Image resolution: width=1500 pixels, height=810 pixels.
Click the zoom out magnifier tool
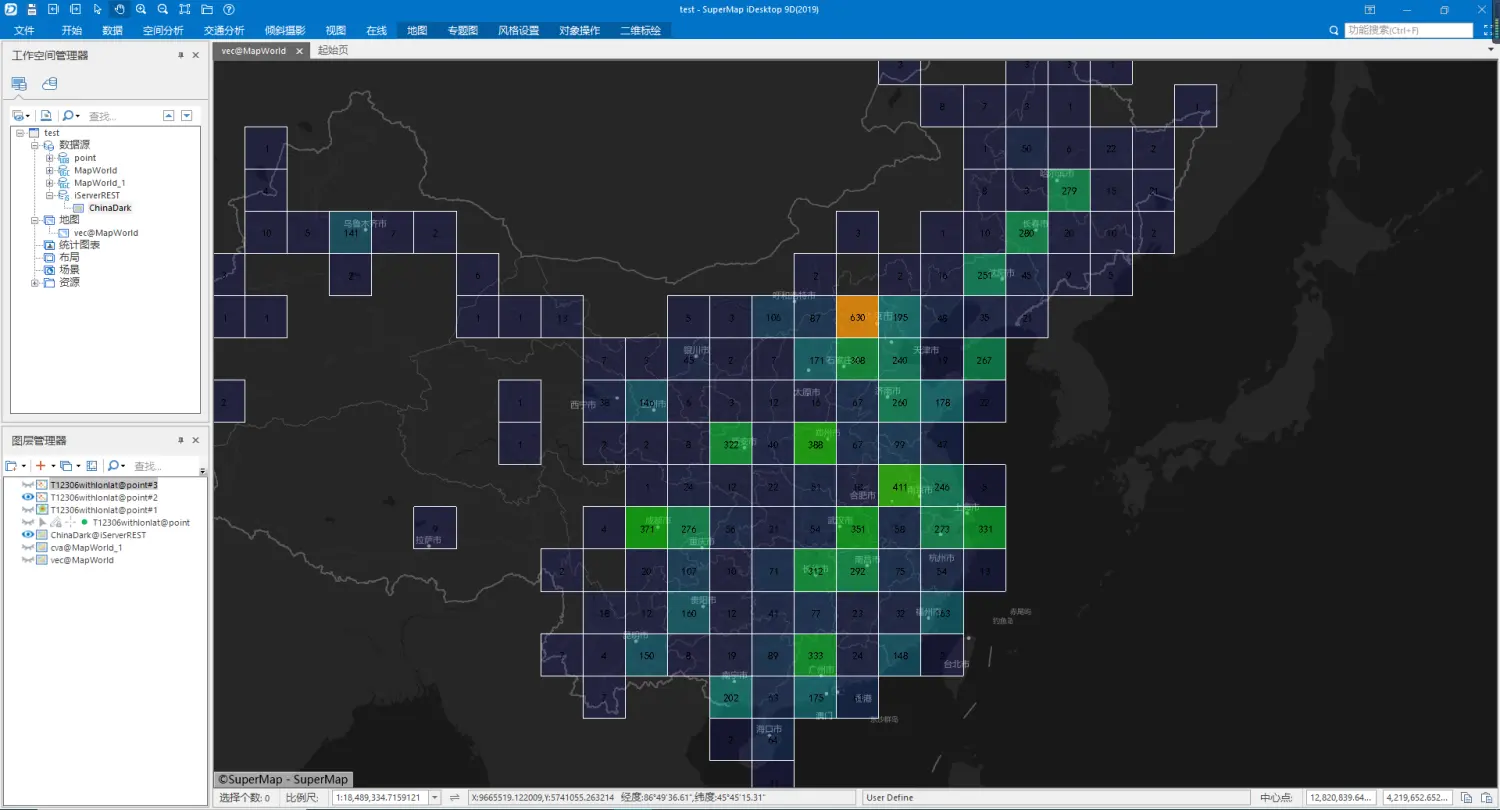click(x=163, y=9)
